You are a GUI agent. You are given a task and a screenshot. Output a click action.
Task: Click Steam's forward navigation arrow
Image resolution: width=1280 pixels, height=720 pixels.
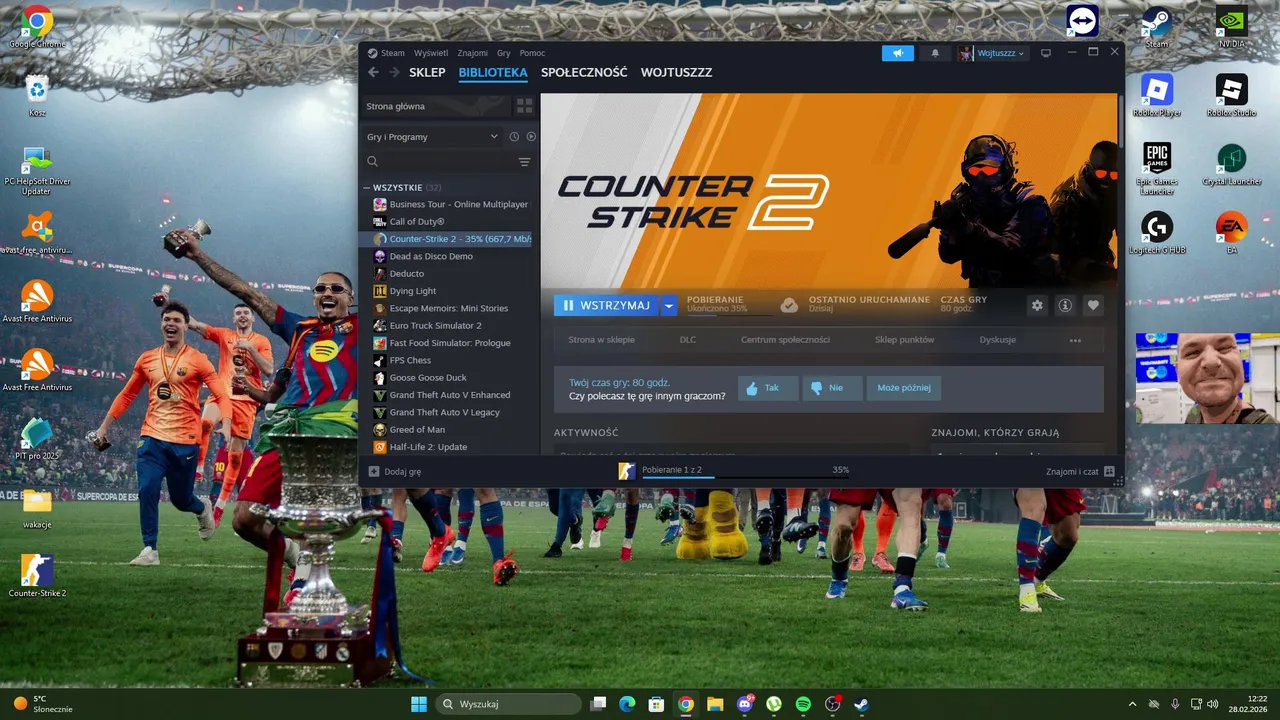point(395,72)
